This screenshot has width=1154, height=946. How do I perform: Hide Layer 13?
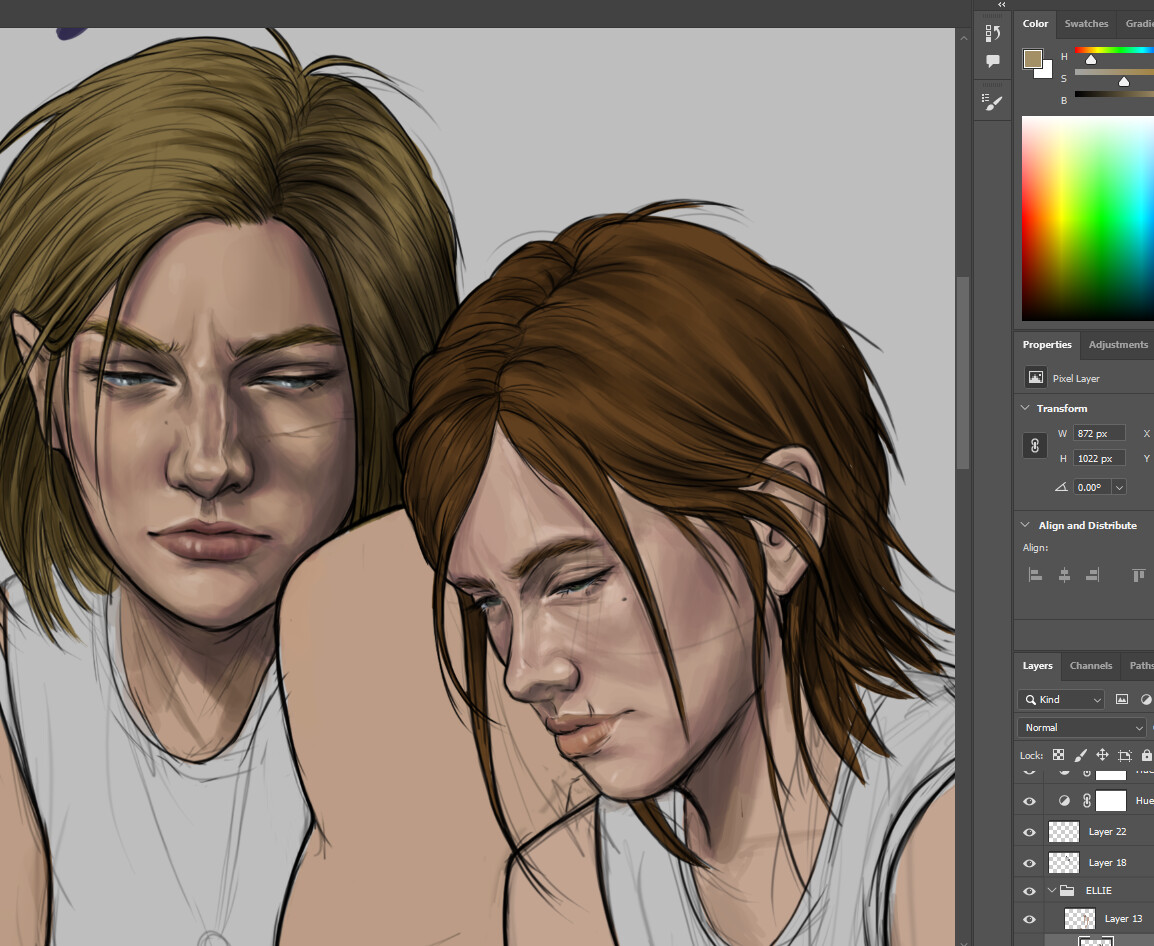click(x=1030, y=919)
